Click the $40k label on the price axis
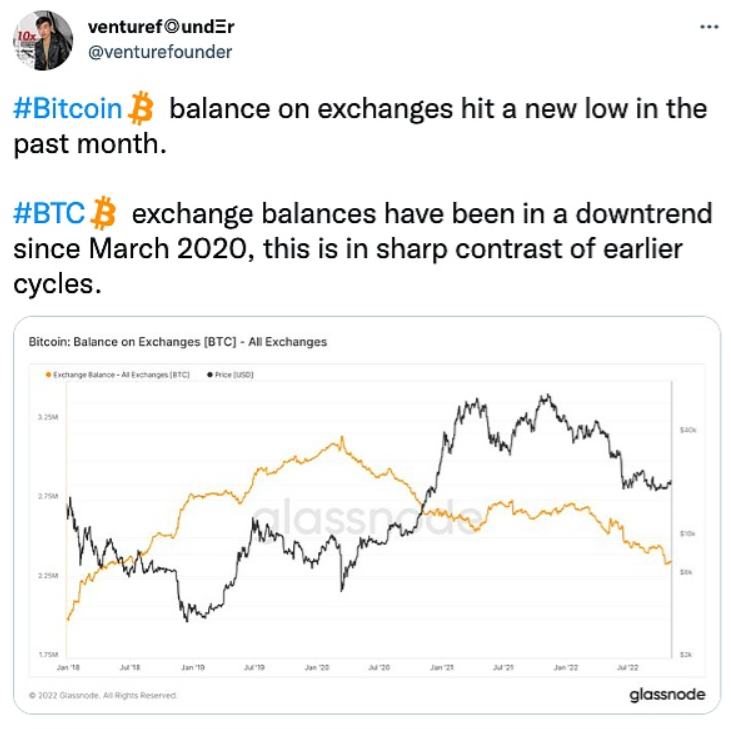 tap(687, 430)
